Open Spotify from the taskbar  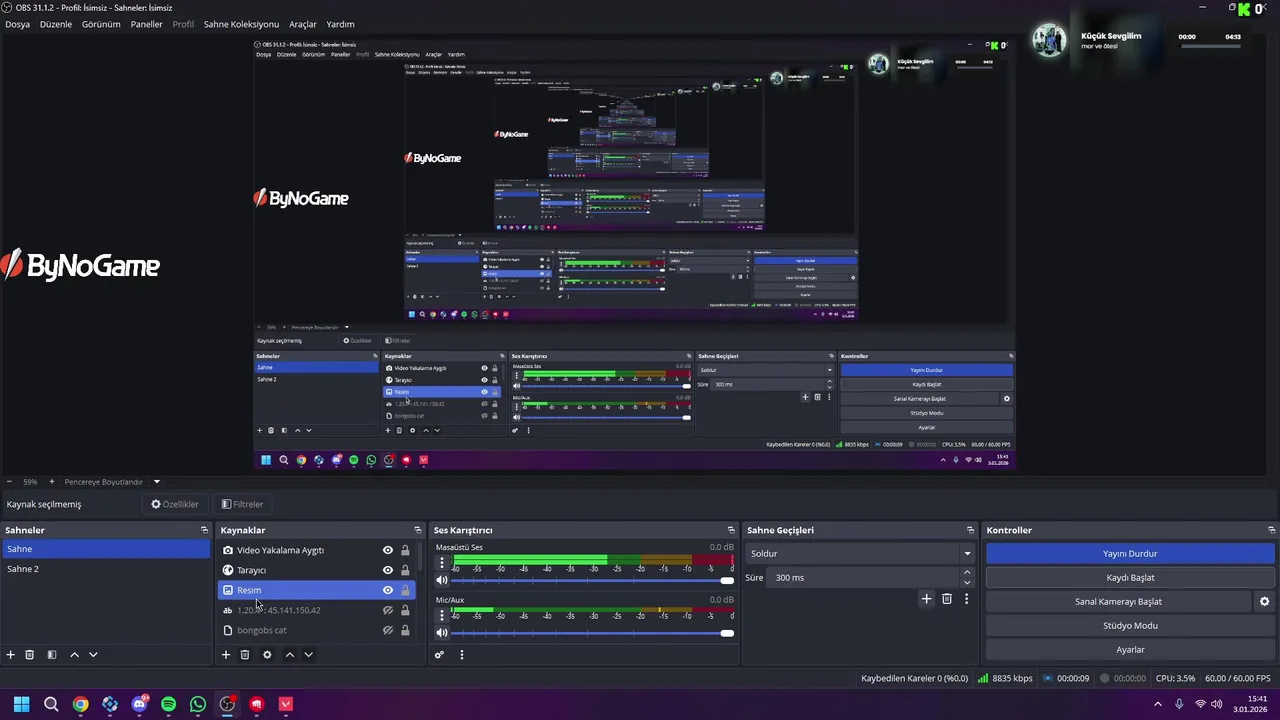click(x=168, y=704)
